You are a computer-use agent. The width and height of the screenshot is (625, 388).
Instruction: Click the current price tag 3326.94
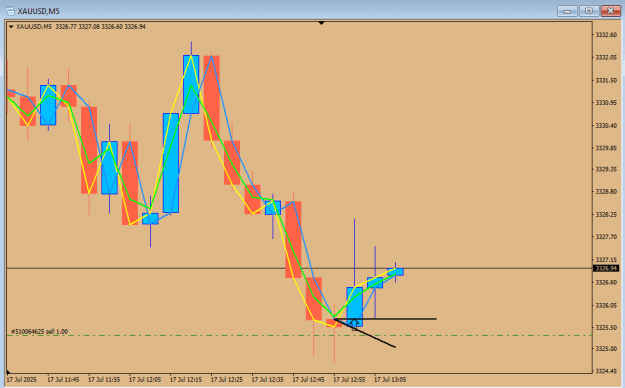click(606, 268)
